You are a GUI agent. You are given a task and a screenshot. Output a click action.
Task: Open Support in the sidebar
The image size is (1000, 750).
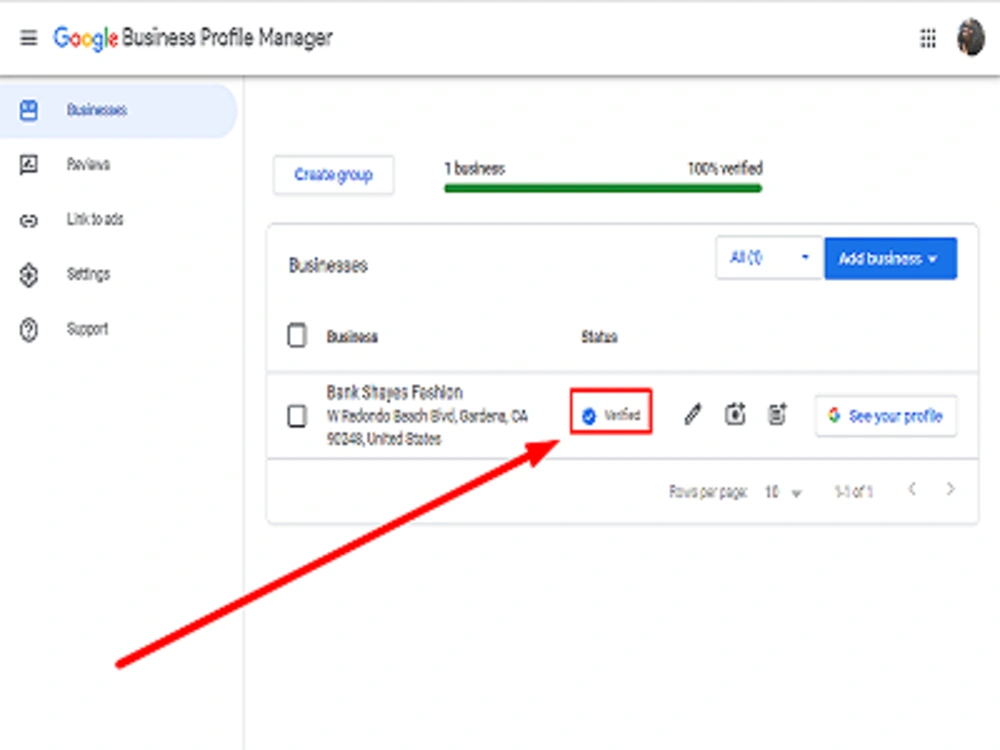pyautogui.click(x=87, y=329)
